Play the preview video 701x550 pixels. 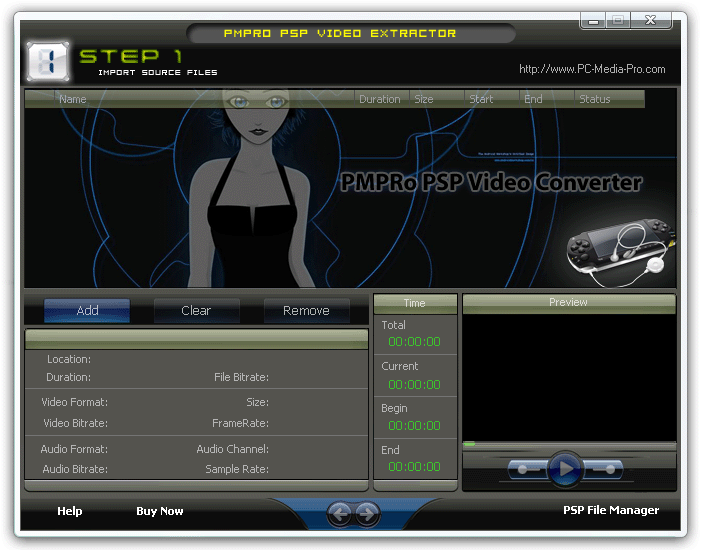566,469
